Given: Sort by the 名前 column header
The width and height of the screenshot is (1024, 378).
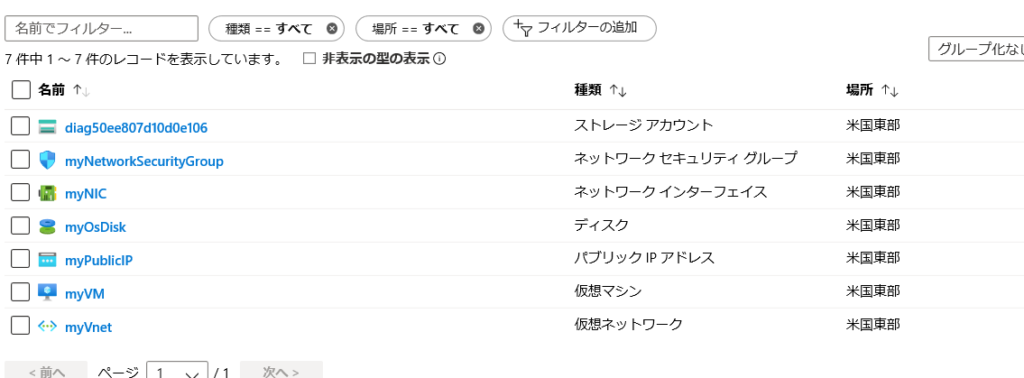Looking at the screenshot, I should [x=64, y=91].
